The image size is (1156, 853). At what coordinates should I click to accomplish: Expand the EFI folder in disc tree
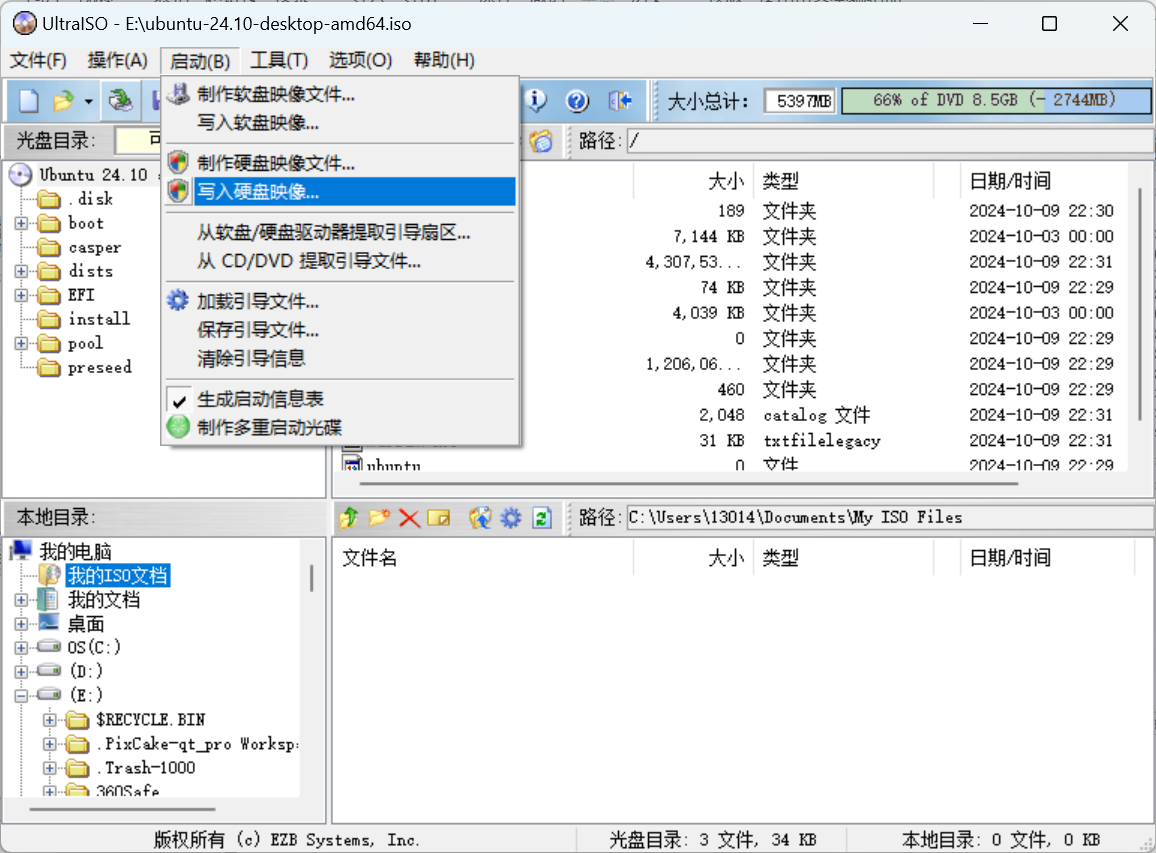[21, 295]
